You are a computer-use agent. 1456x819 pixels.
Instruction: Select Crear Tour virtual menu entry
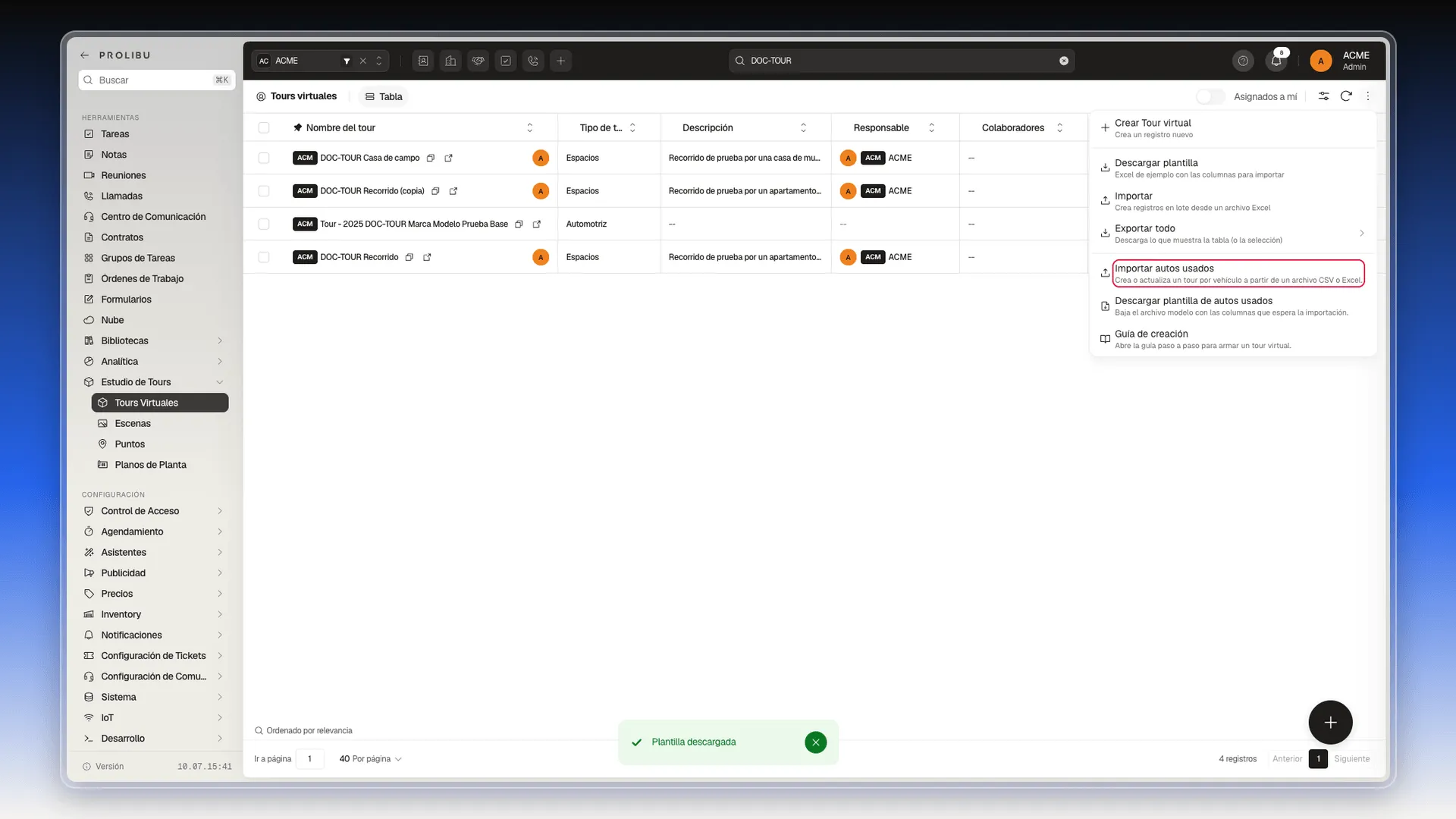[1232, 128]
